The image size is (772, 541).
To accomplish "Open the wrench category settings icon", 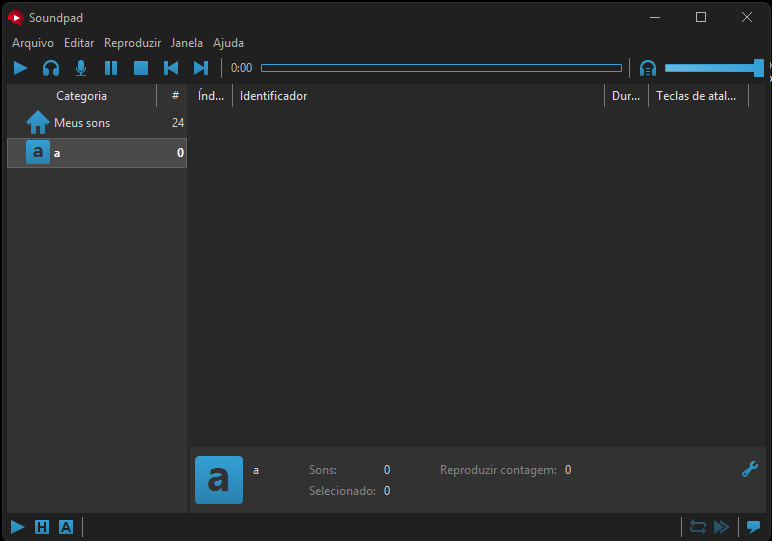I will (x=749, y=468).
